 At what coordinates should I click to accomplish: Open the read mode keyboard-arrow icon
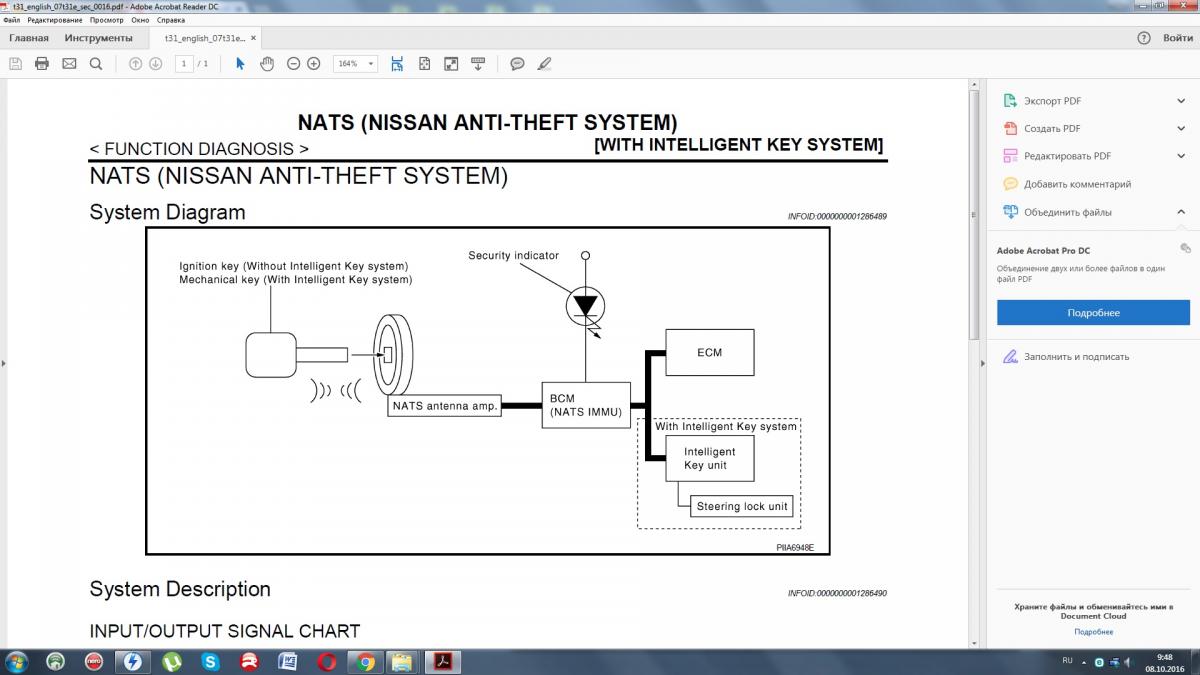click(x=478, y=63)
